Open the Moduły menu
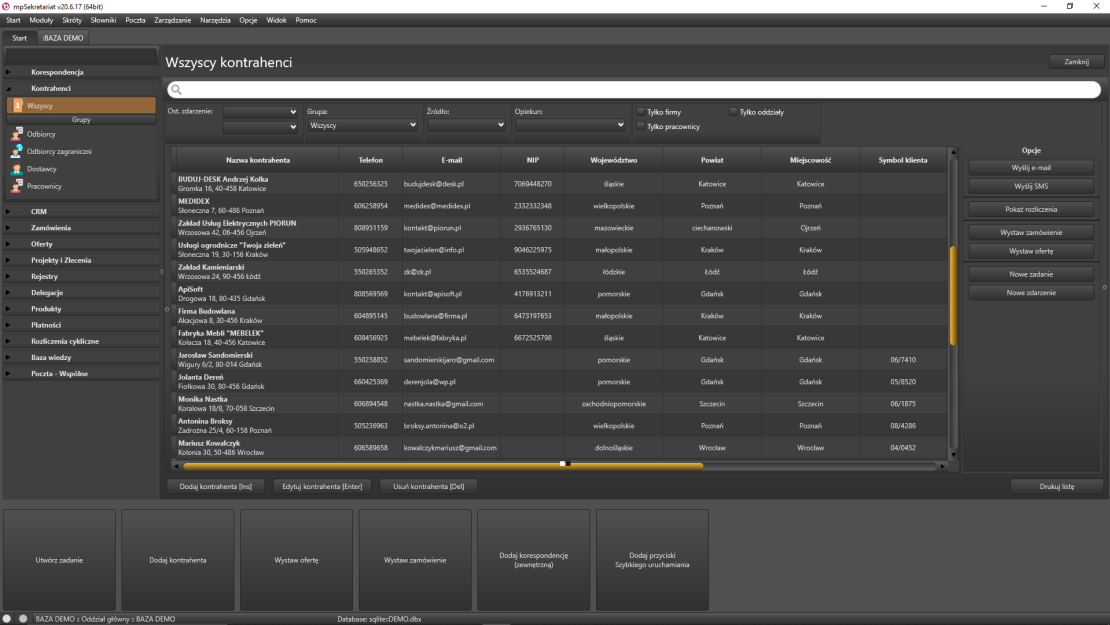1110x625 pixels. [x=41, y=21]
